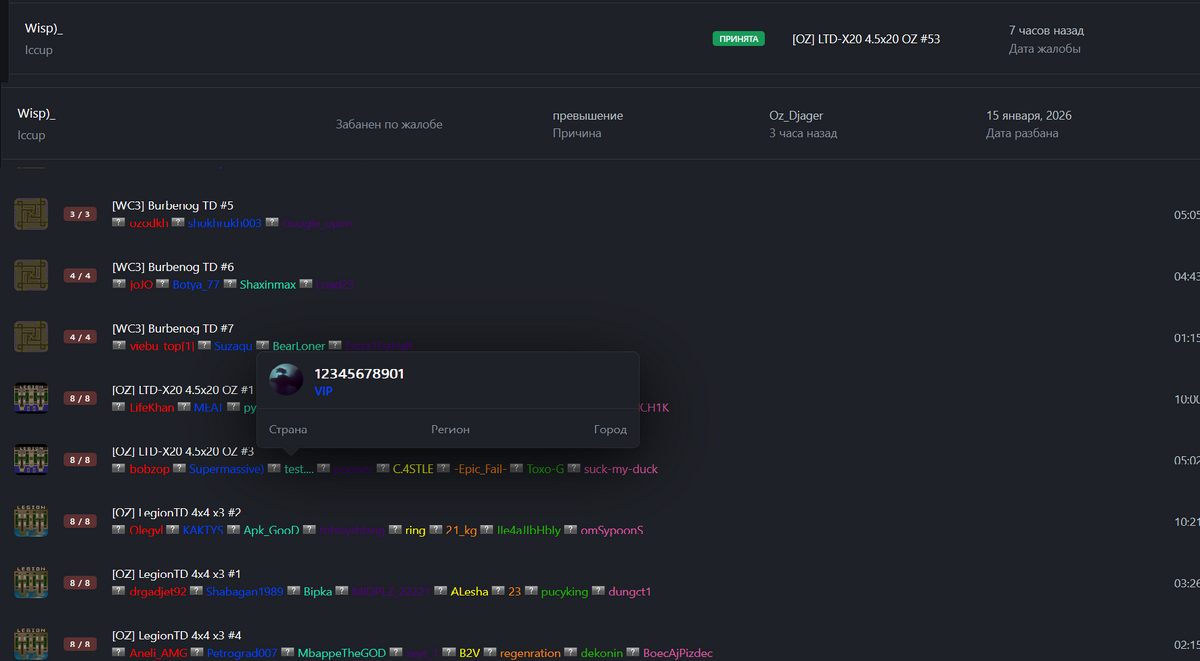Click player C.4STLE in LTD-X20 #3
Viewport: 1200px width, 661px height.
click(x=413, y=469)
